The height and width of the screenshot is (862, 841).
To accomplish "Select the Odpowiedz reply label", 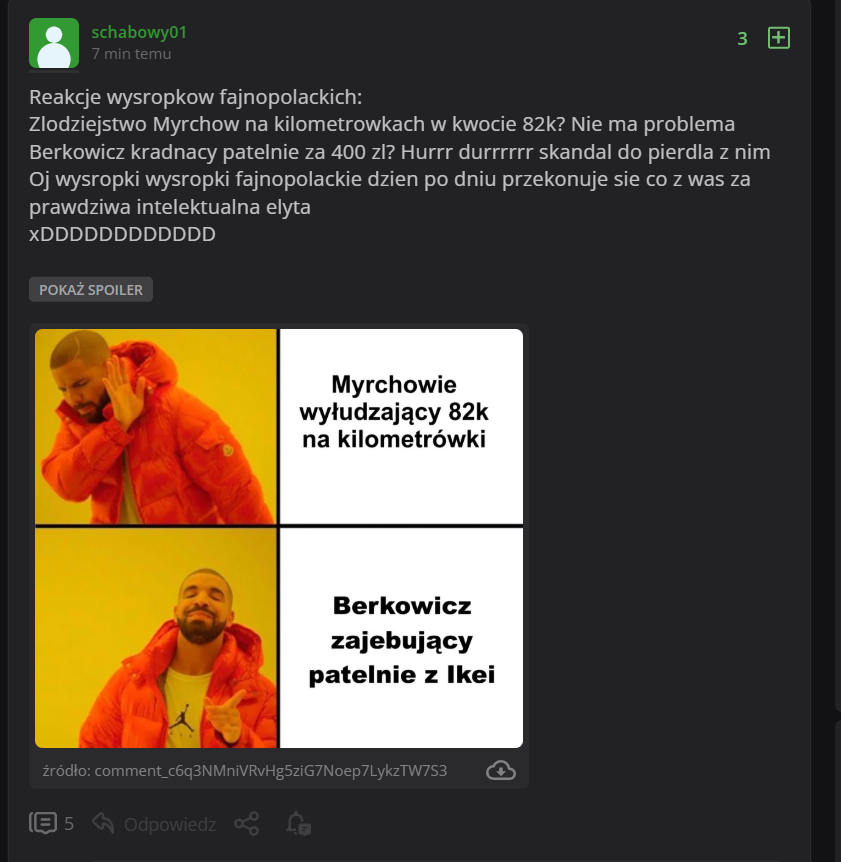I will pos(170,824).
